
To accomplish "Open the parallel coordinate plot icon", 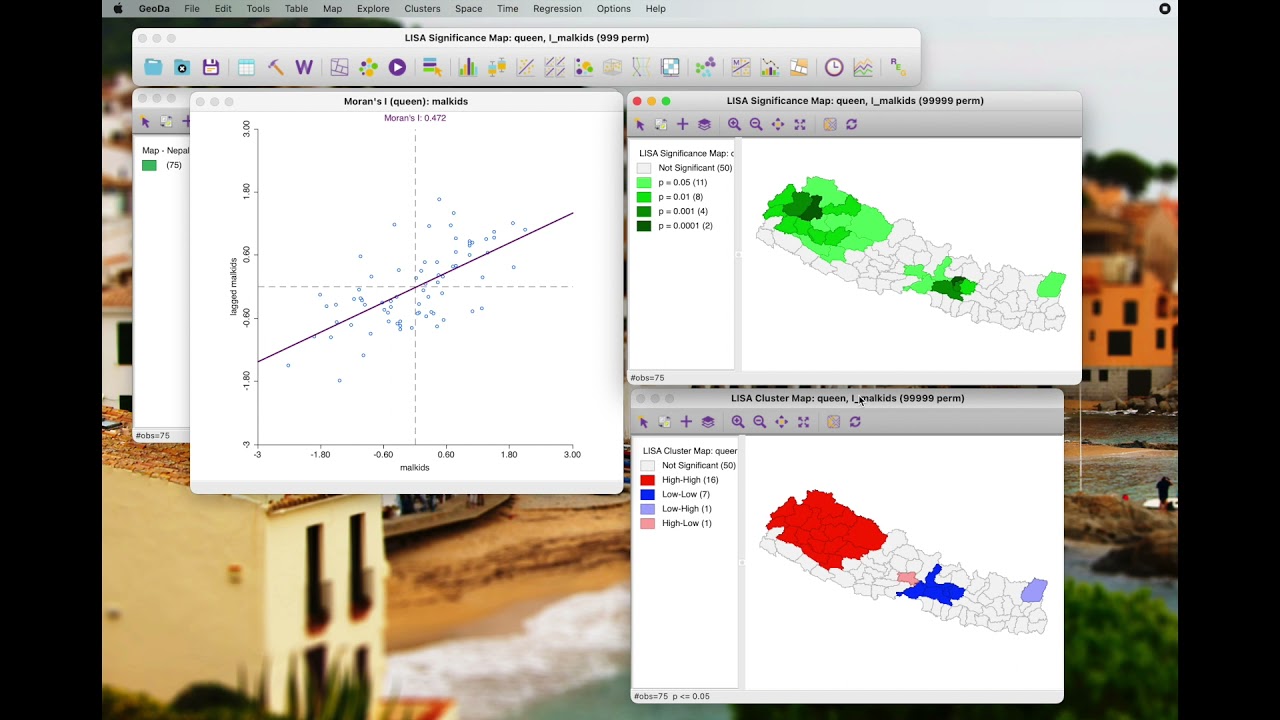I will (x=640, y=67).
